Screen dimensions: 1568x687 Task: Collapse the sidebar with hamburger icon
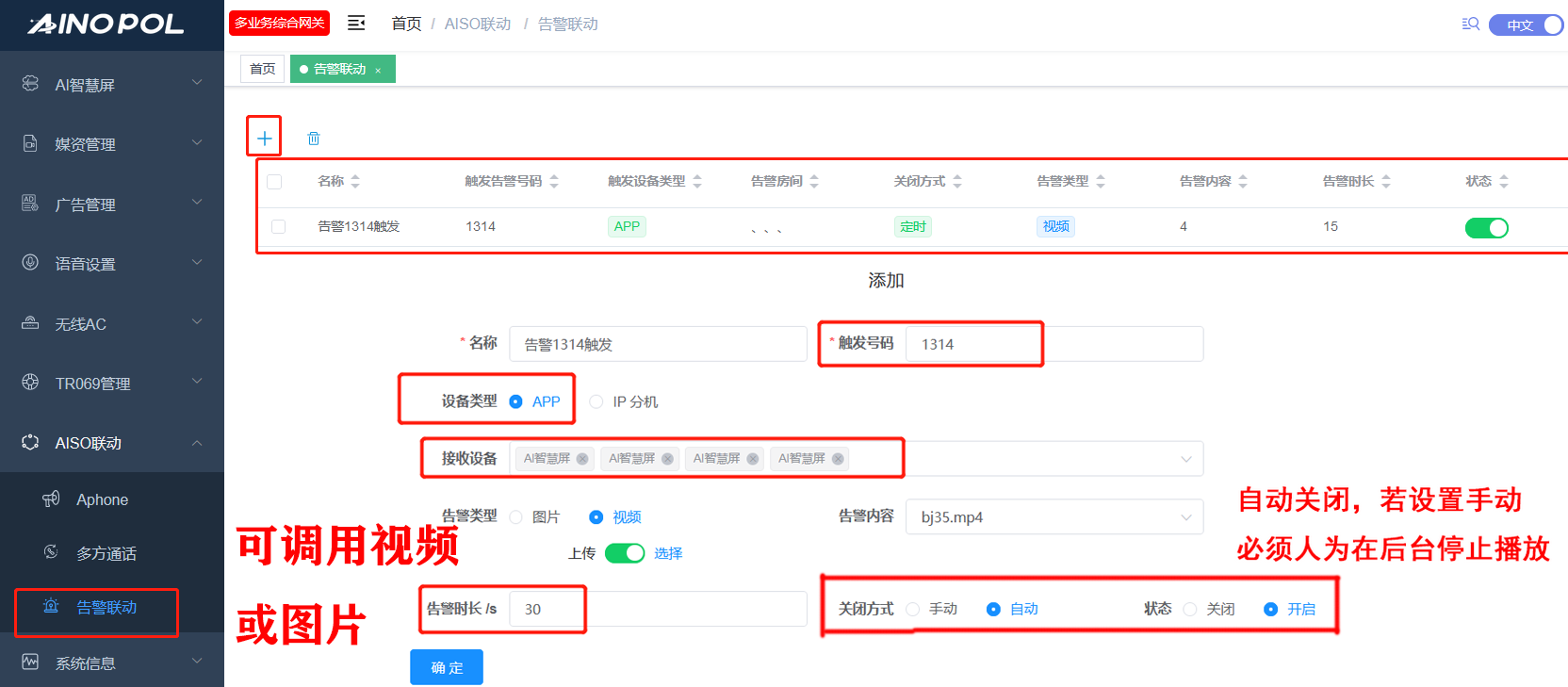(356, 24)
